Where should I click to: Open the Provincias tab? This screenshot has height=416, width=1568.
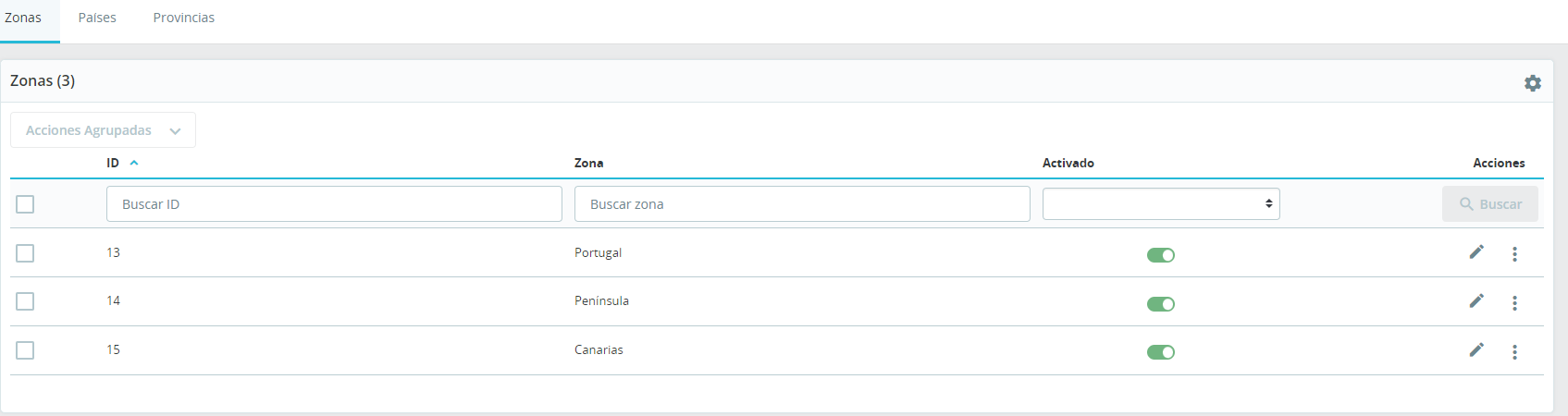point(184,18)
